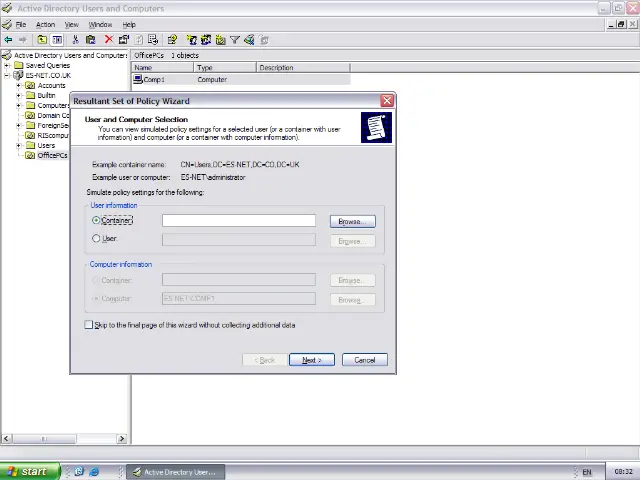This screenshot has height=480, width=640.
Task: Open the View menu
Action: [71, 24]
